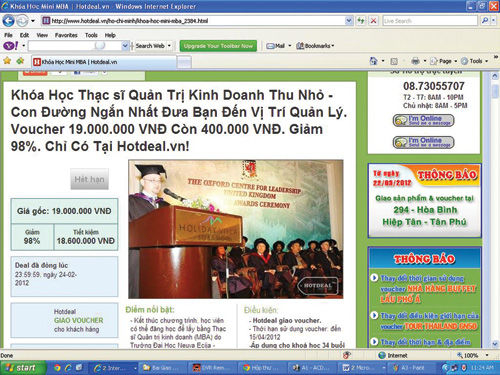Launch Internet Explorer from Quick Launch
500x375 pixels.
point(68,368)
